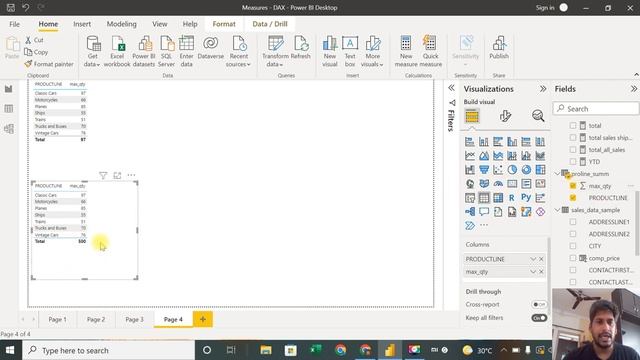Collapse the Fields pane
The width and height of the screenshot is (640, 360).
[x=633, y=89]
